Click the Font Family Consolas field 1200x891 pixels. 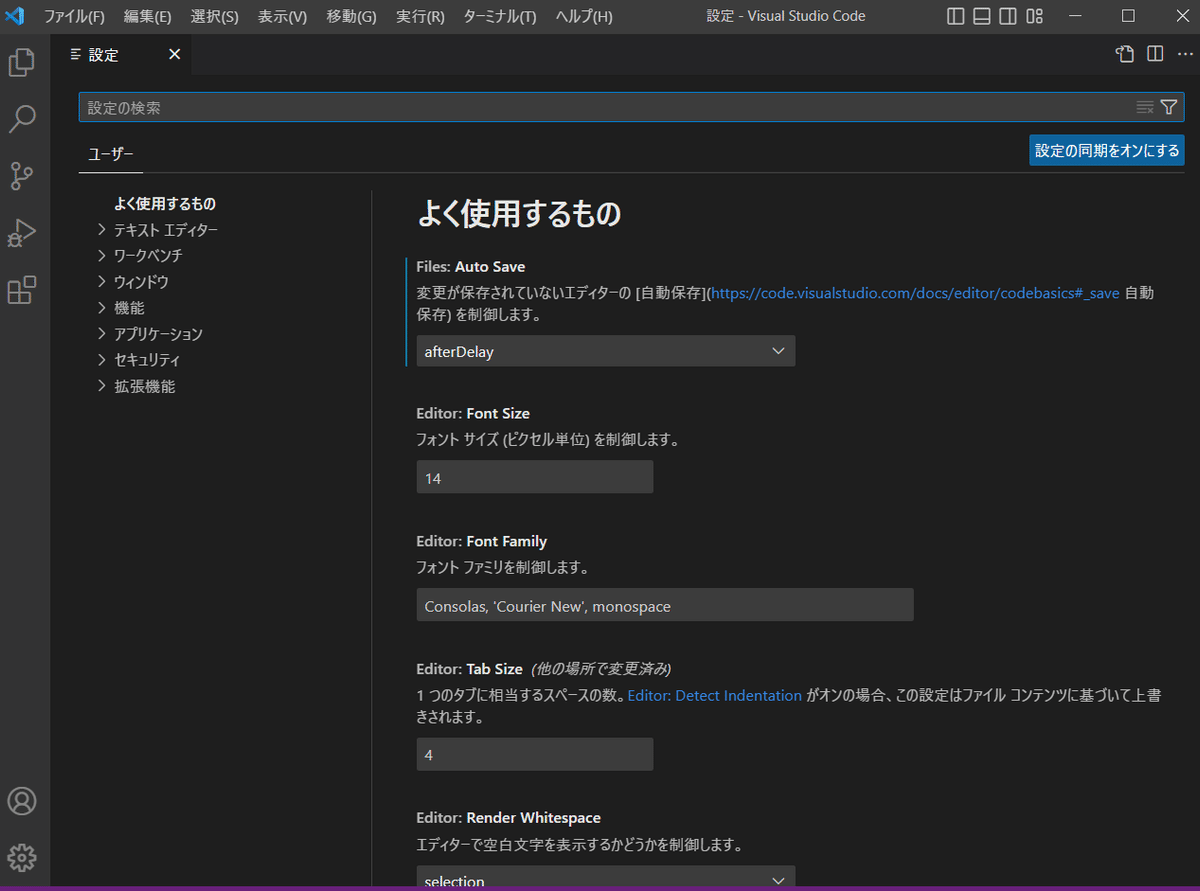pyautogui.click(x=665, y=605)
